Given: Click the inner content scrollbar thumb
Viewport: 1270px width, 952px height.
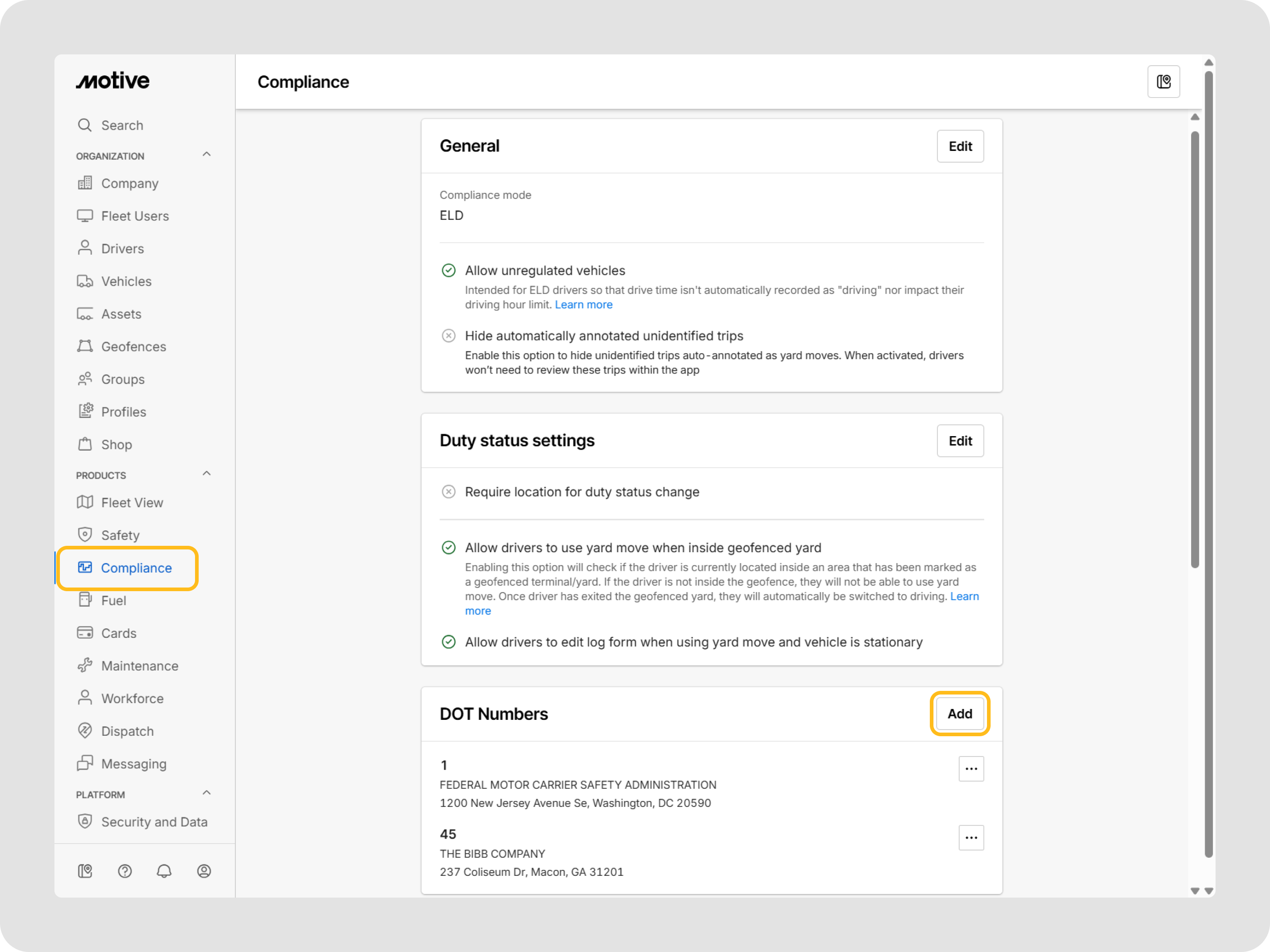Looking at the screenshot, I should tap(1195, 350).
